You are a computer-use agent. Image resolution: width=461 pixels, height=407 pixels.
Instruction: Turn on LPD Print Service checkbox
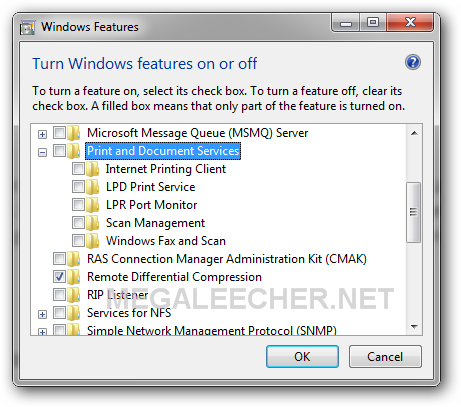pos(79,186)
